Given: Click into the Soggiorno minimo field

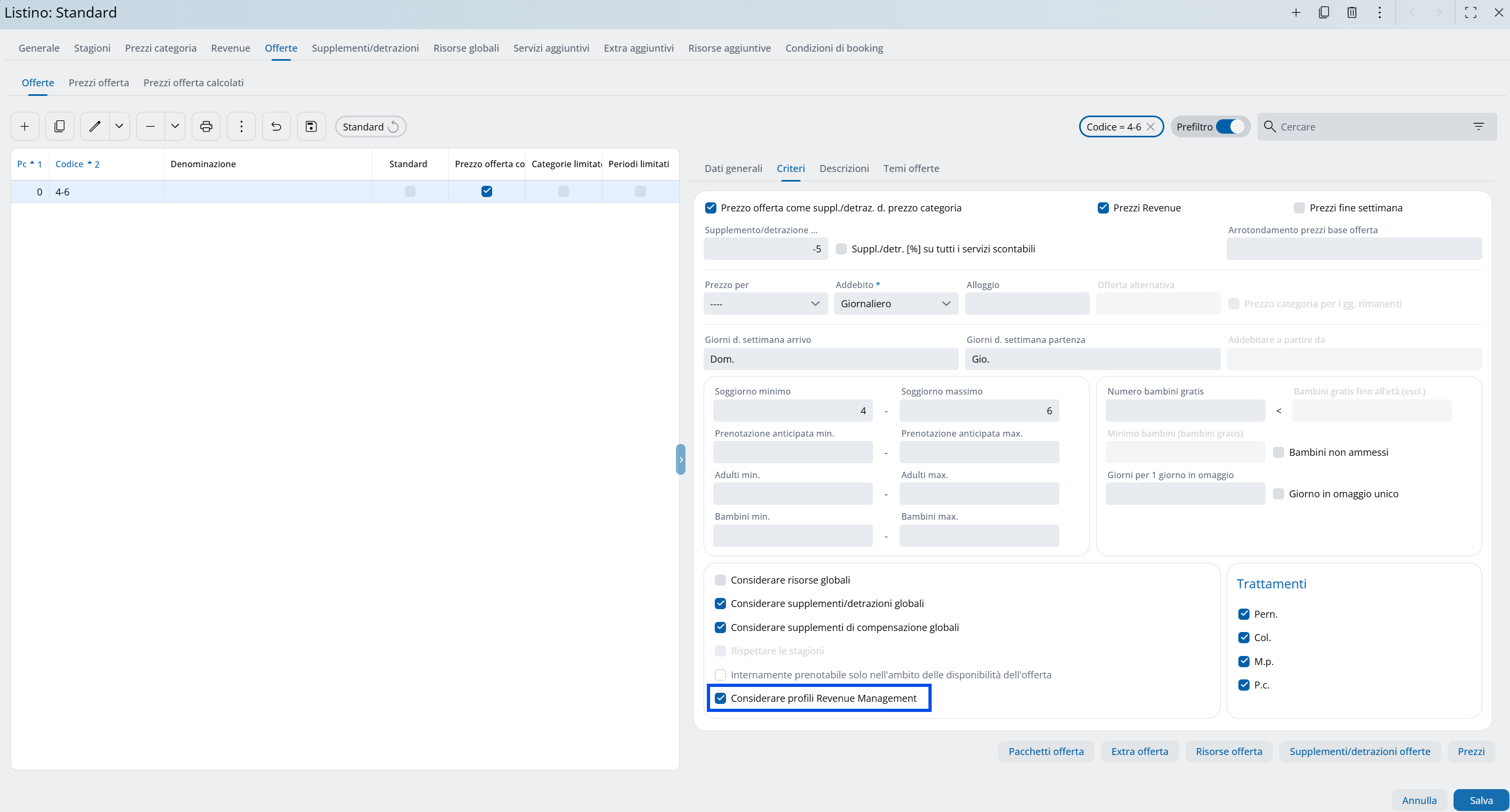Looking at the screenshot, I should pos(793,411).
